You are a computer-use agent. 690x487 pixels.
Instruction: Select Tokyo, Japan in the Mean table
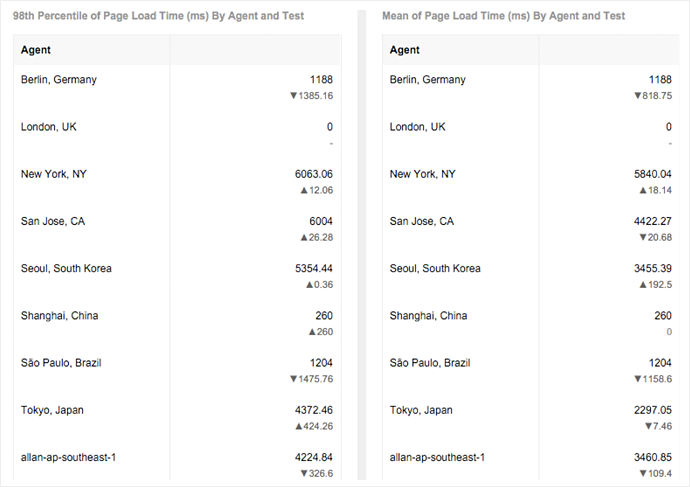(421, 410)
